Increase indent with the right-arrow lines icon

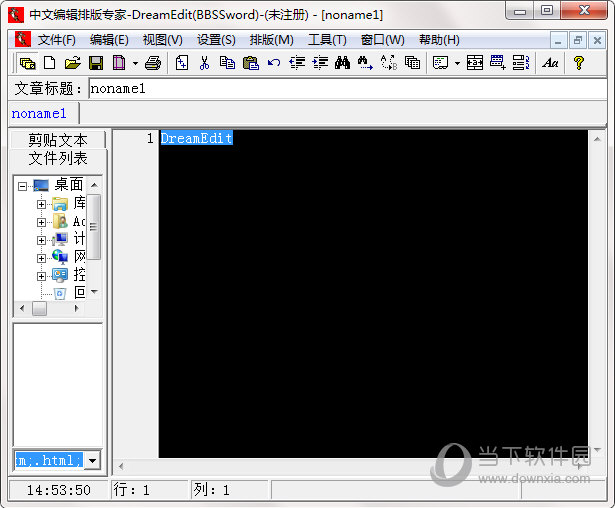(320, 63)
